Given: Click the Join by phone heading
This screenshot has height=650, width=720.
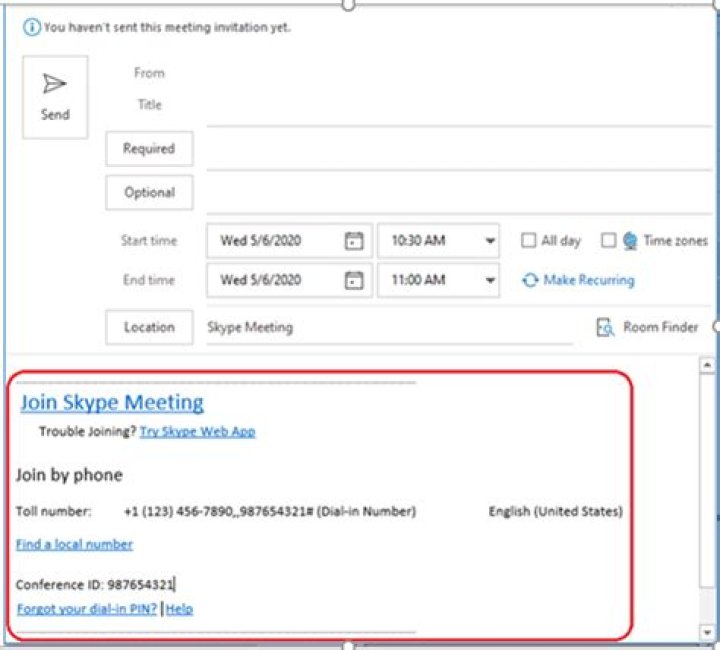Looking at the screenshot, I should [69, 475].
